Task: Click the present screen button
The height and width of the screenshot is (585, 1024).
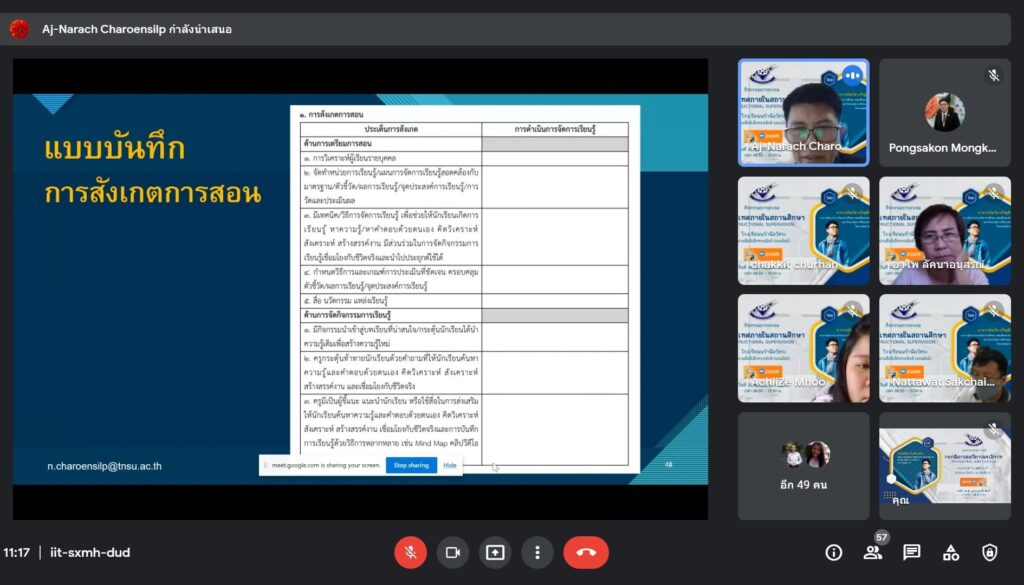Action: tap(495, 552)
